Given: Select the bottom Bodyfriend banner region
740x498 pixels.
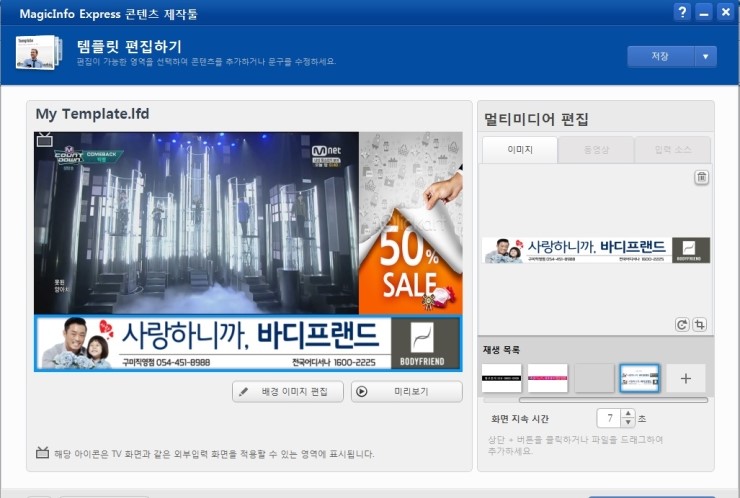Looking at the screenshot, I should pos(248,343).
